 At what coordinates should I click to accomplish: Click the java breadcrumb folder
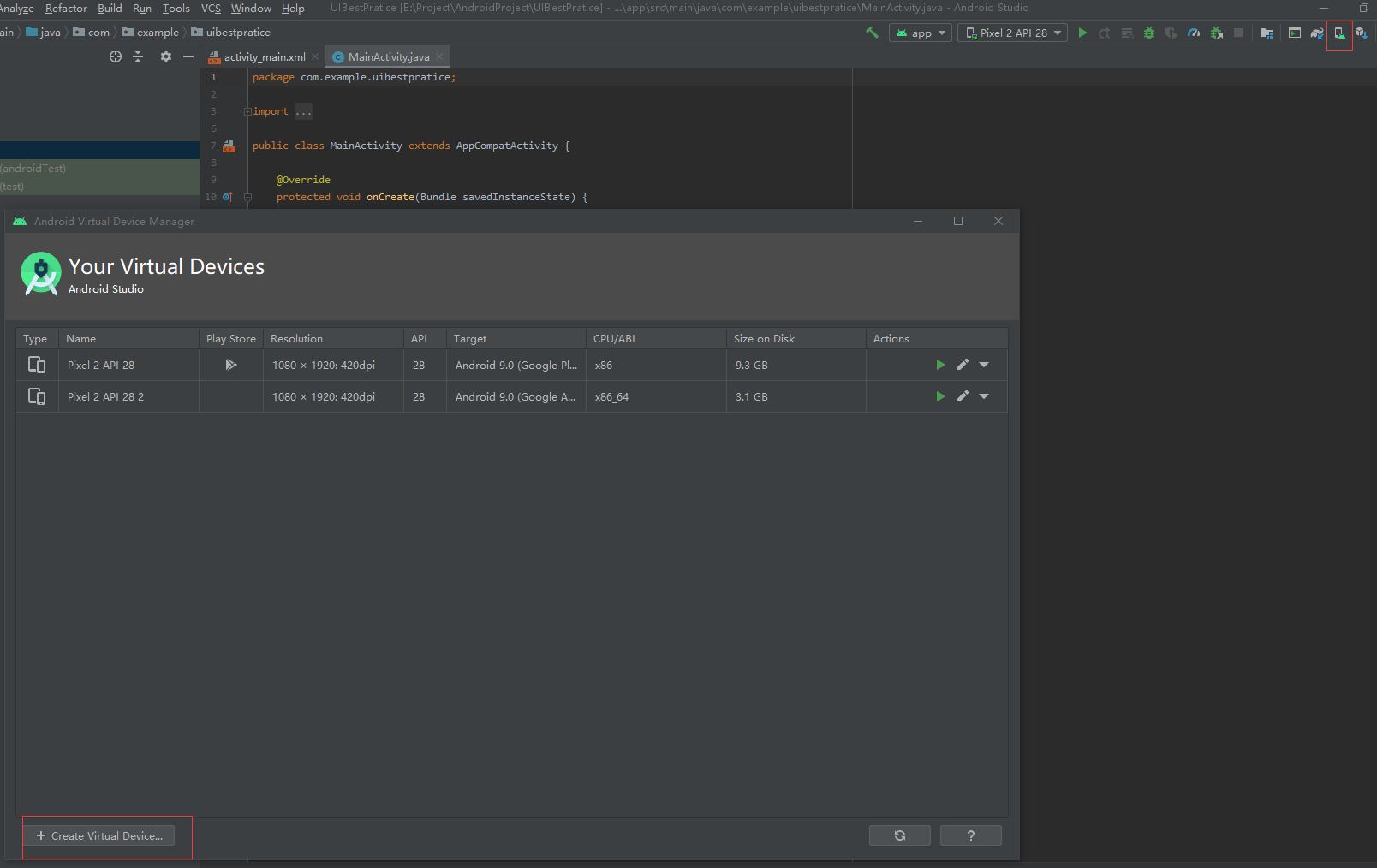44,33
